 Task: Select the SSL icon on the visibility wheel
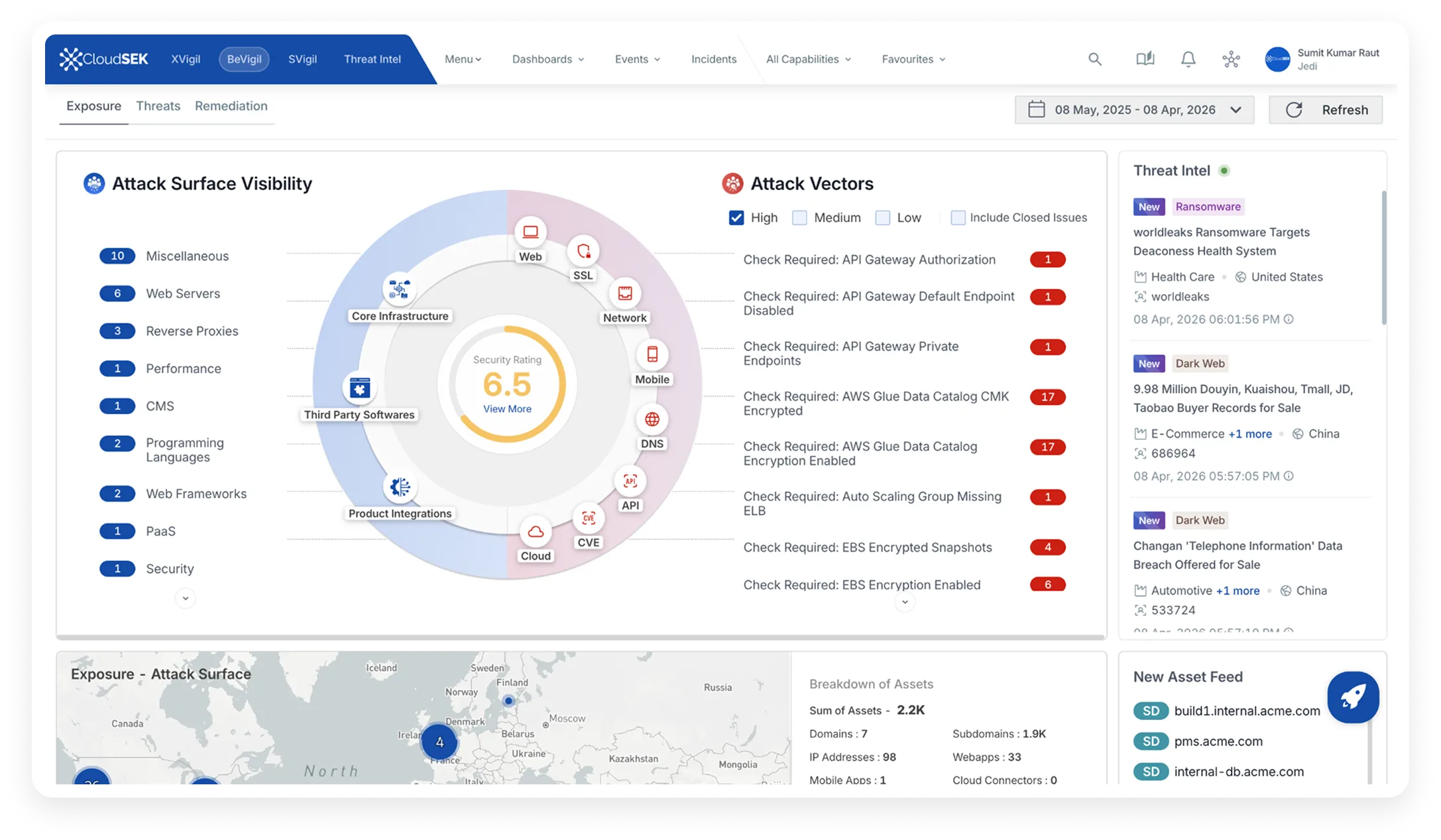pos(583,254)
